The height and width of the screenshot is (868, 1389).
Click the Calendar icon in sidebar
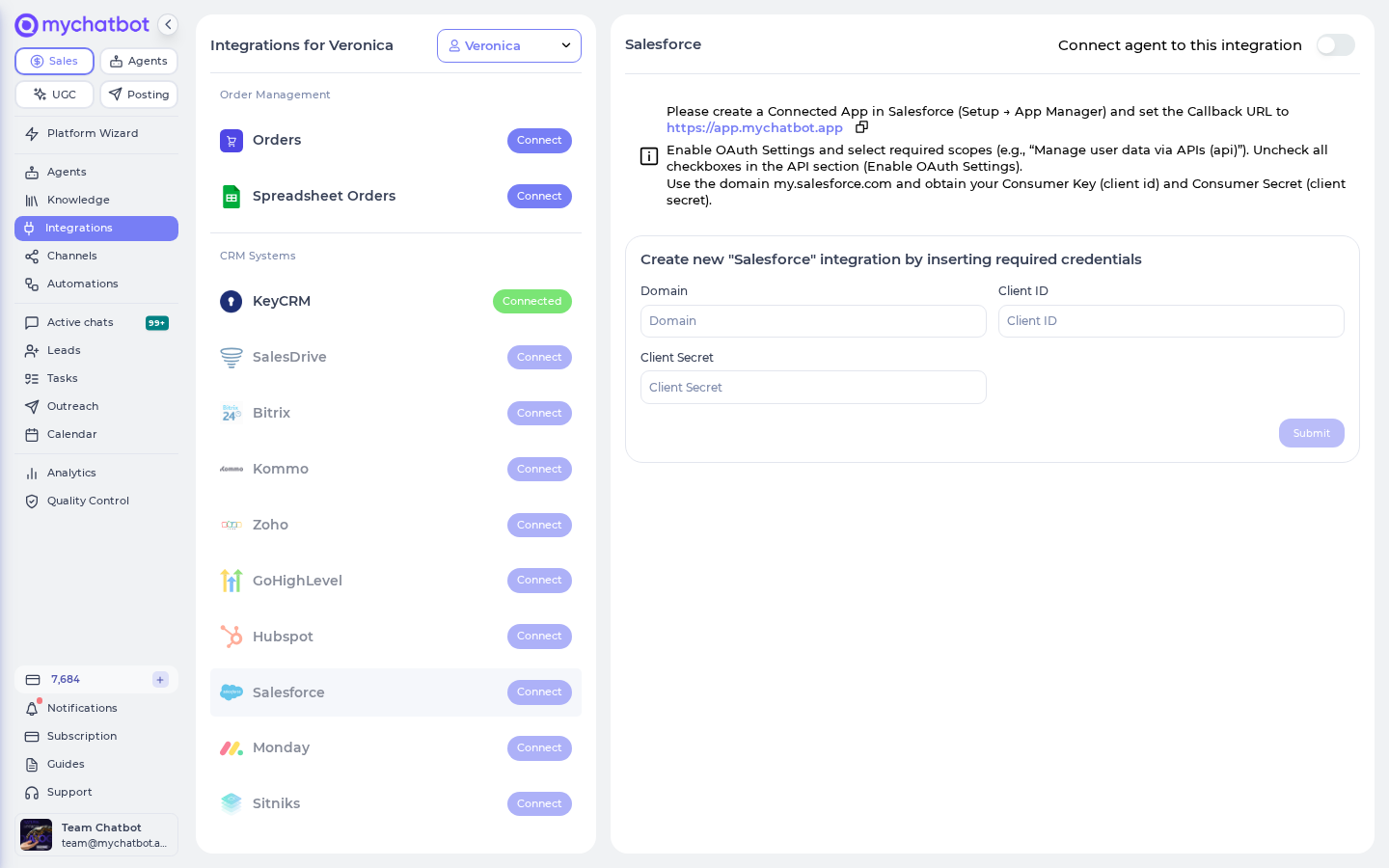tap(32, 435)
